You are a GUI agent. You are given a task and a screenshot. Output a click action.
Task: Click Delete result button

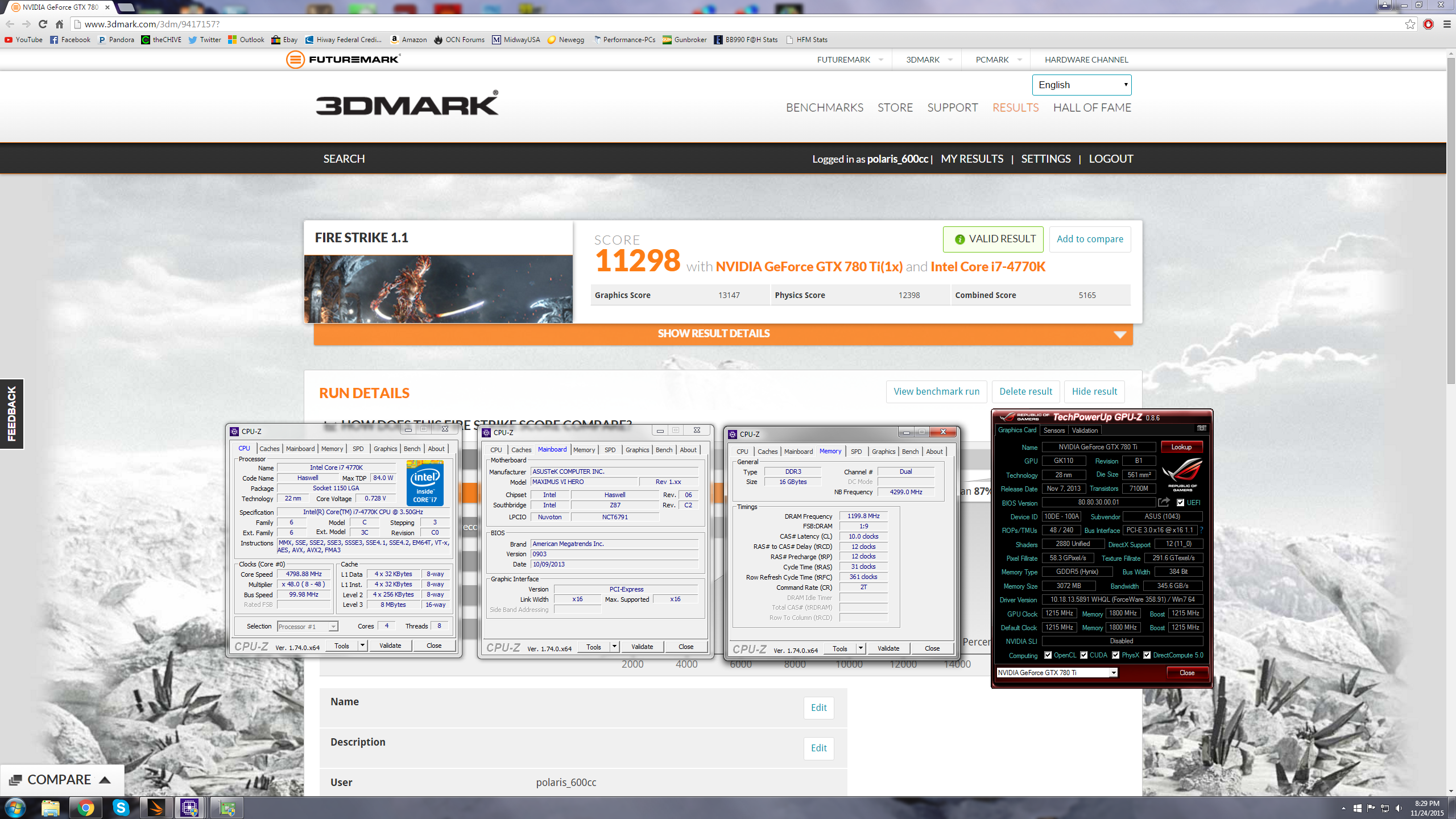[x=1025, y=391]
